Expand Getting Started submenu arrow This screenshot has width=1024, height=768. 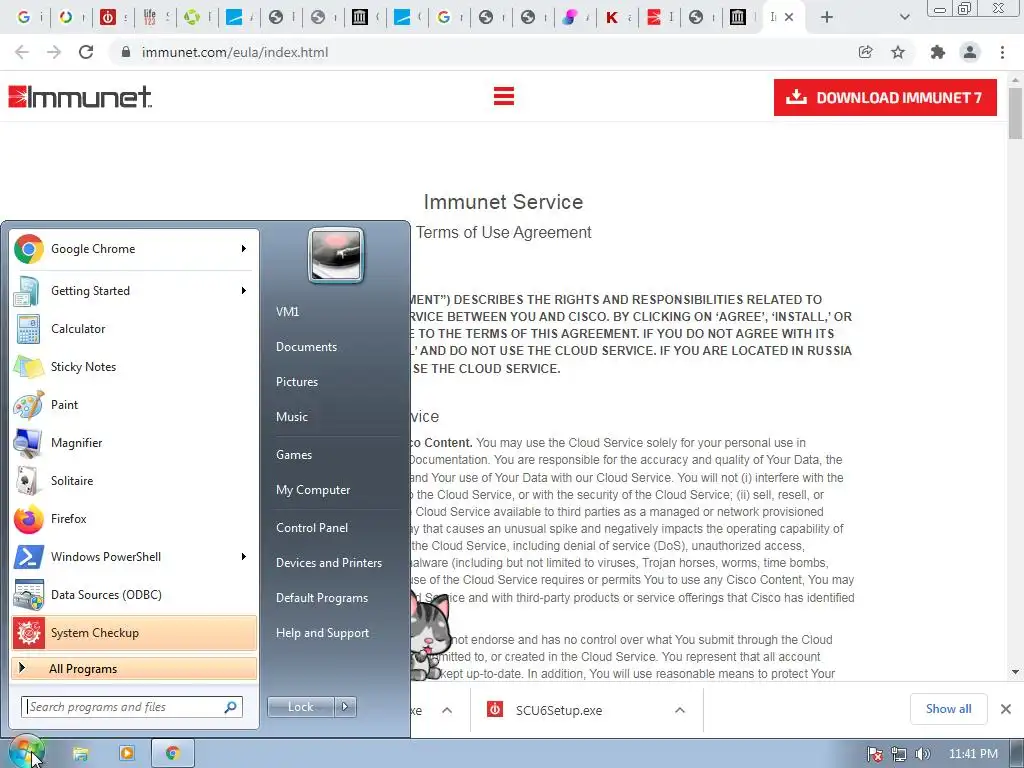[x=244, y=291]
